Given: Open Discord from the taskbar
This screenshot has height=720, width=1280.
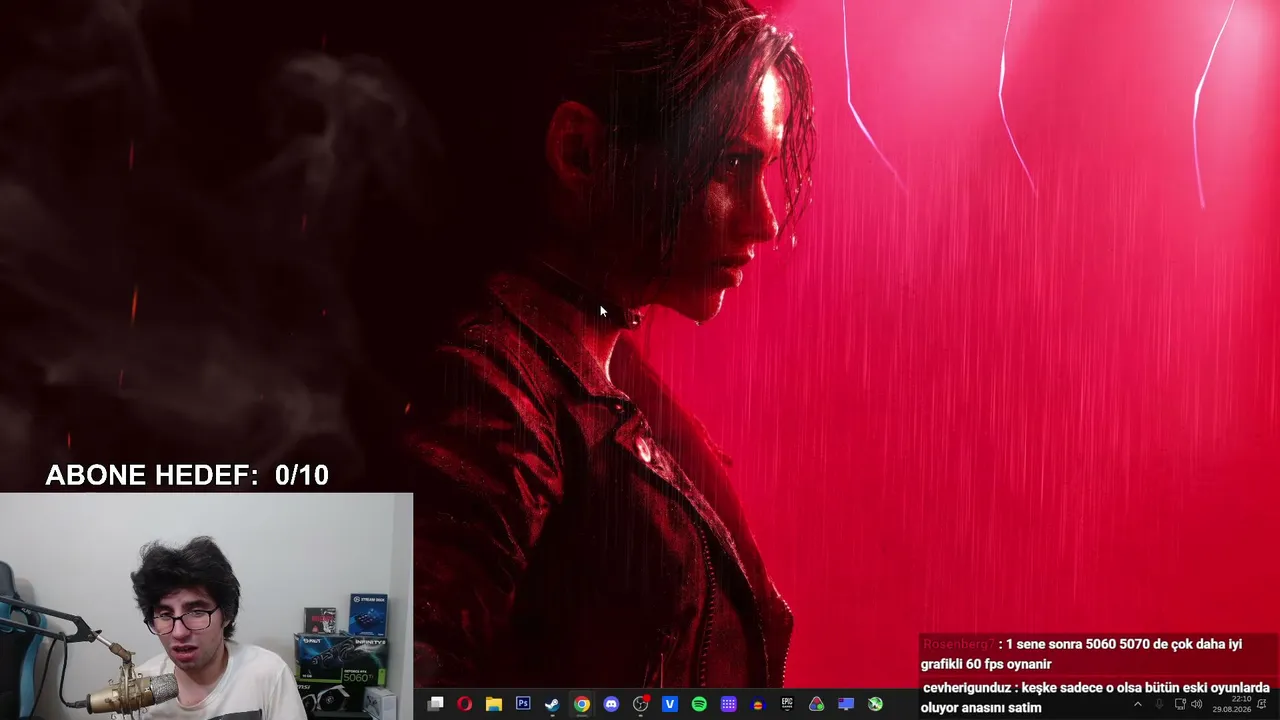Looking at the screenshot, I should tap(611, 704).
